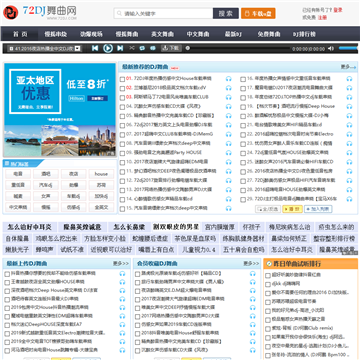360x360 pixels.
Task: Play the current track in the player bar
Action: click(x=108, y=48)
